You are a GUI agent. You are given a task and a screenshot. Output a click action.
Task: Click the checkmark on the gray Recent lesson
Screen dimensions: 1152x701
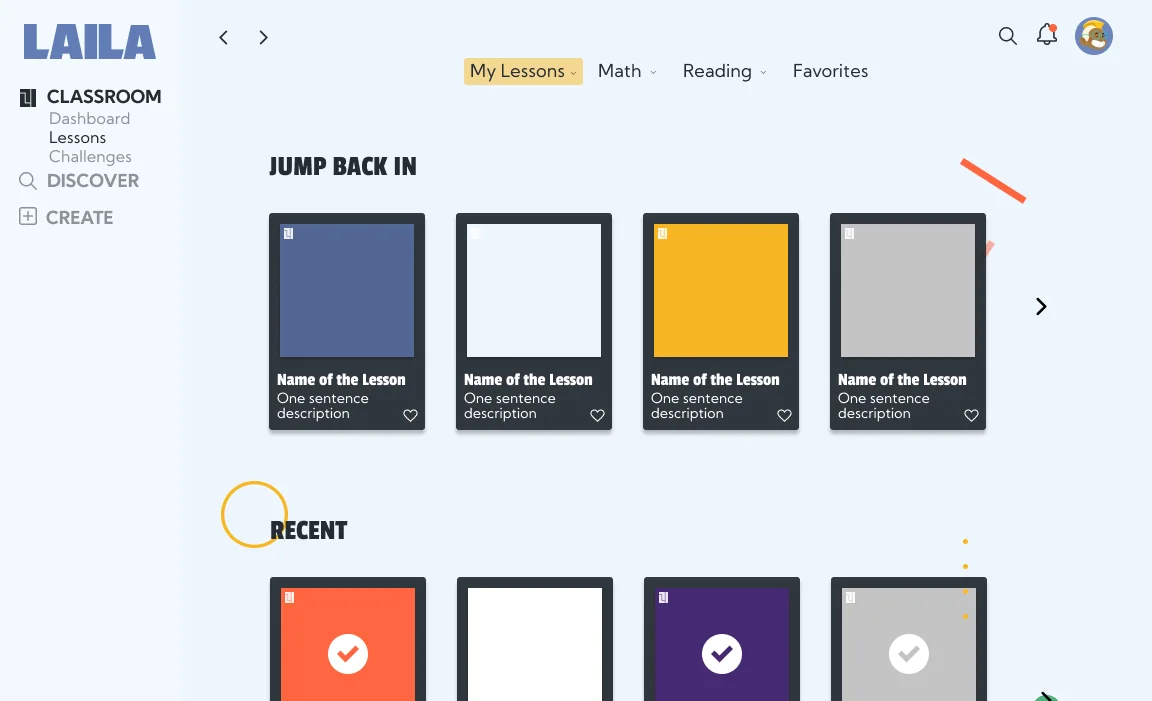click(909, 653)
